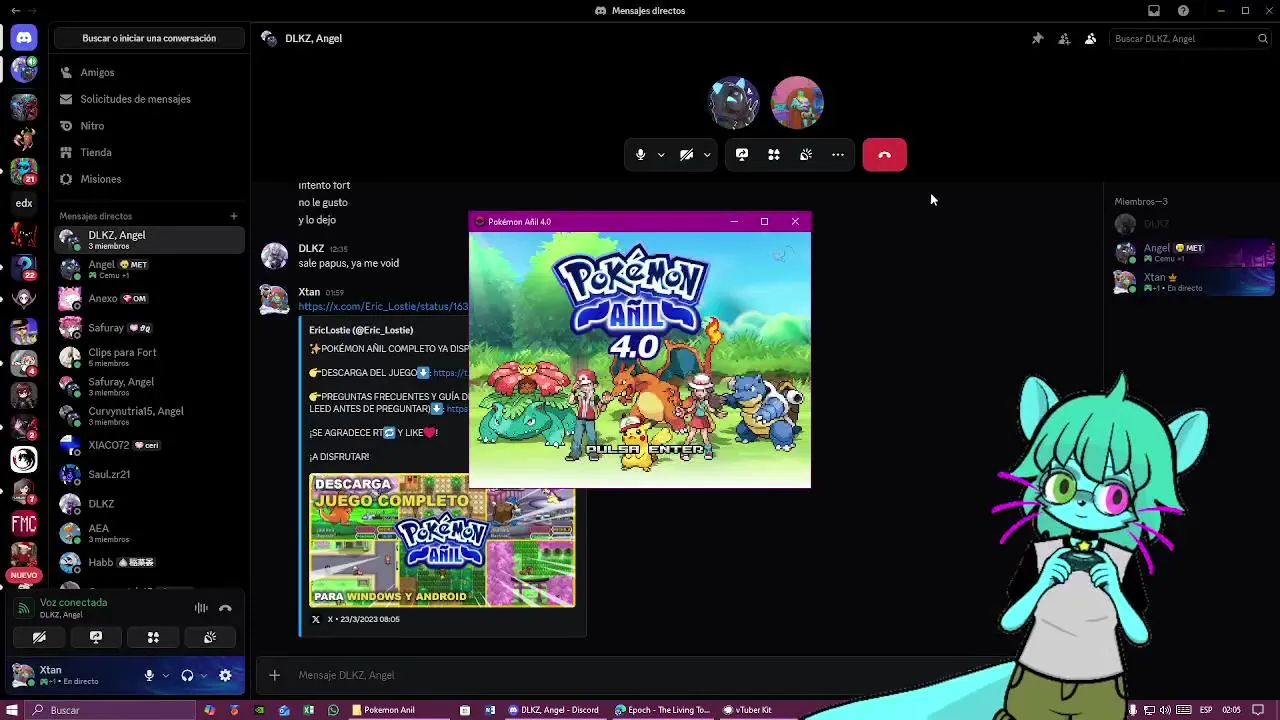The height and width of the screenshot is (720, 1280).
Task: Click the Mensaje DLKZ, Angel message box
Action: [640, 675]
